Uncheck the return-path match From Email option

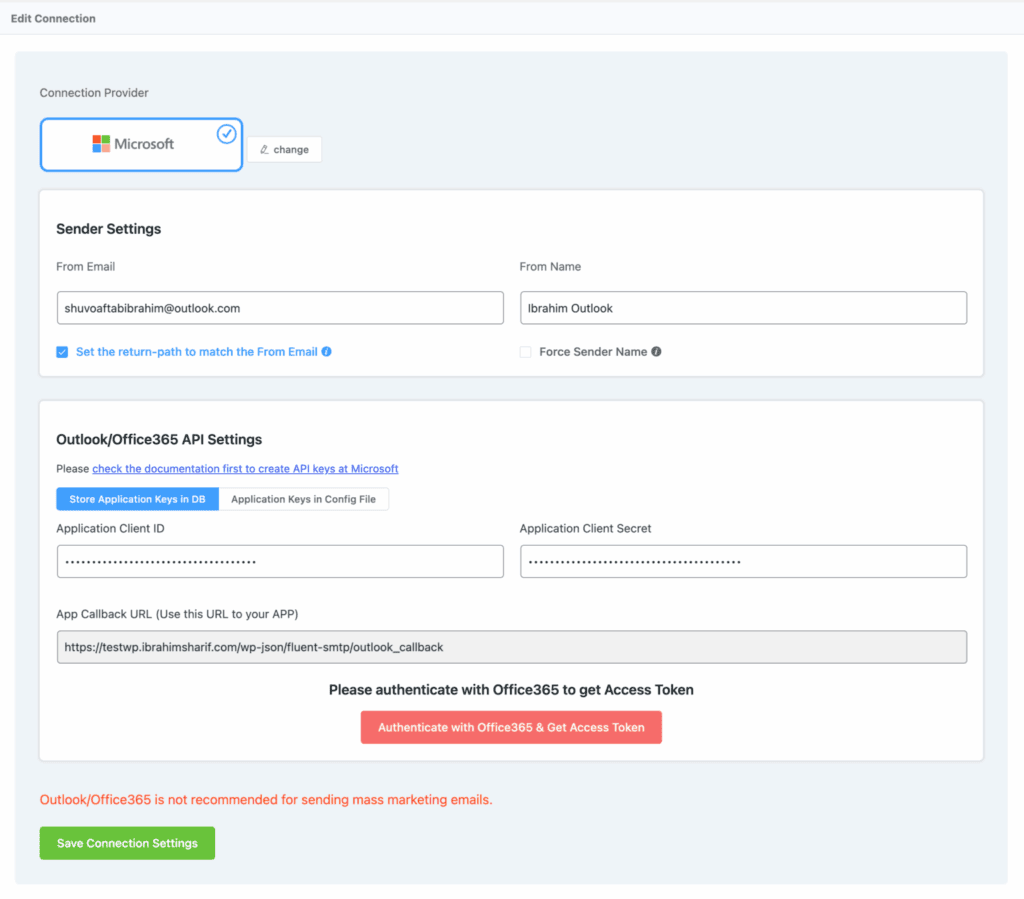pos(62,352)
